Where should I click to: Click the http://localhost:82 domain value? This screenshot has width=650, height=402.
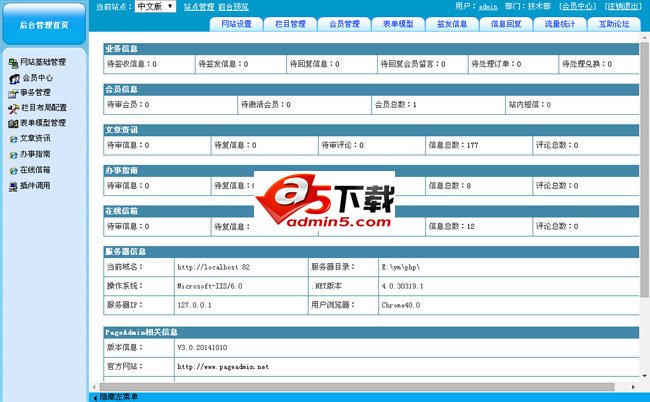coord(213,267)
